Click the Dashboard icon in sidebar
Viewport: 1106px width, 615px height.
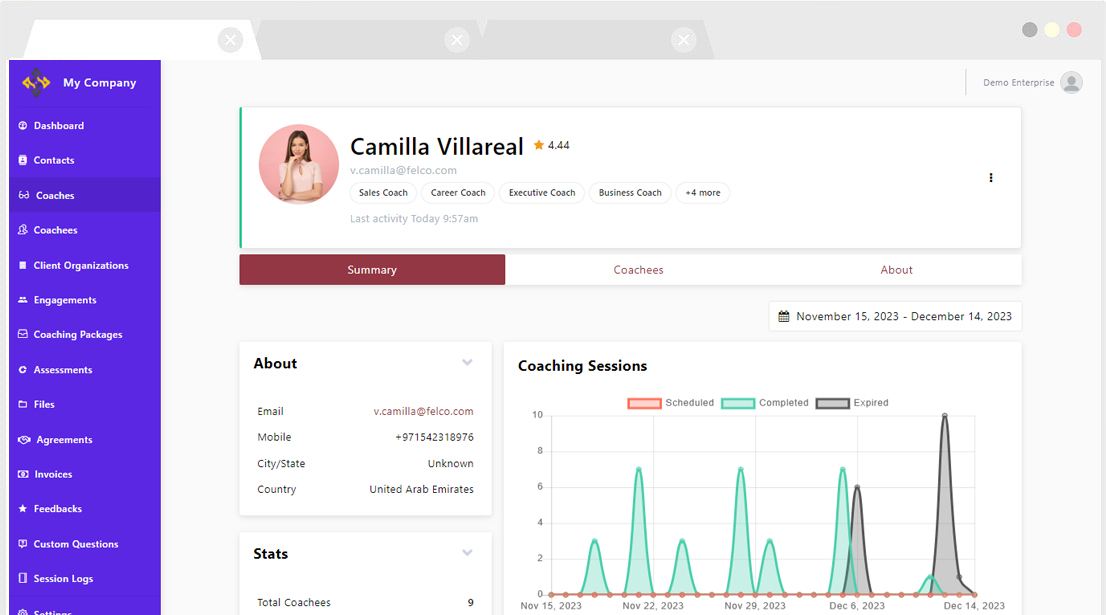click(x=23, y=126)
